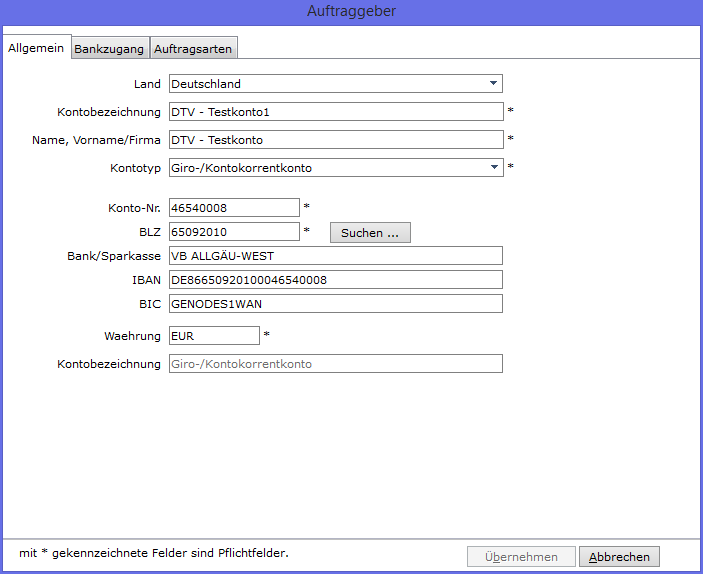The width and height of the screenshot is (703, 574).
Task: Focus the BLZ input field
Action: (x=234, y=232)
